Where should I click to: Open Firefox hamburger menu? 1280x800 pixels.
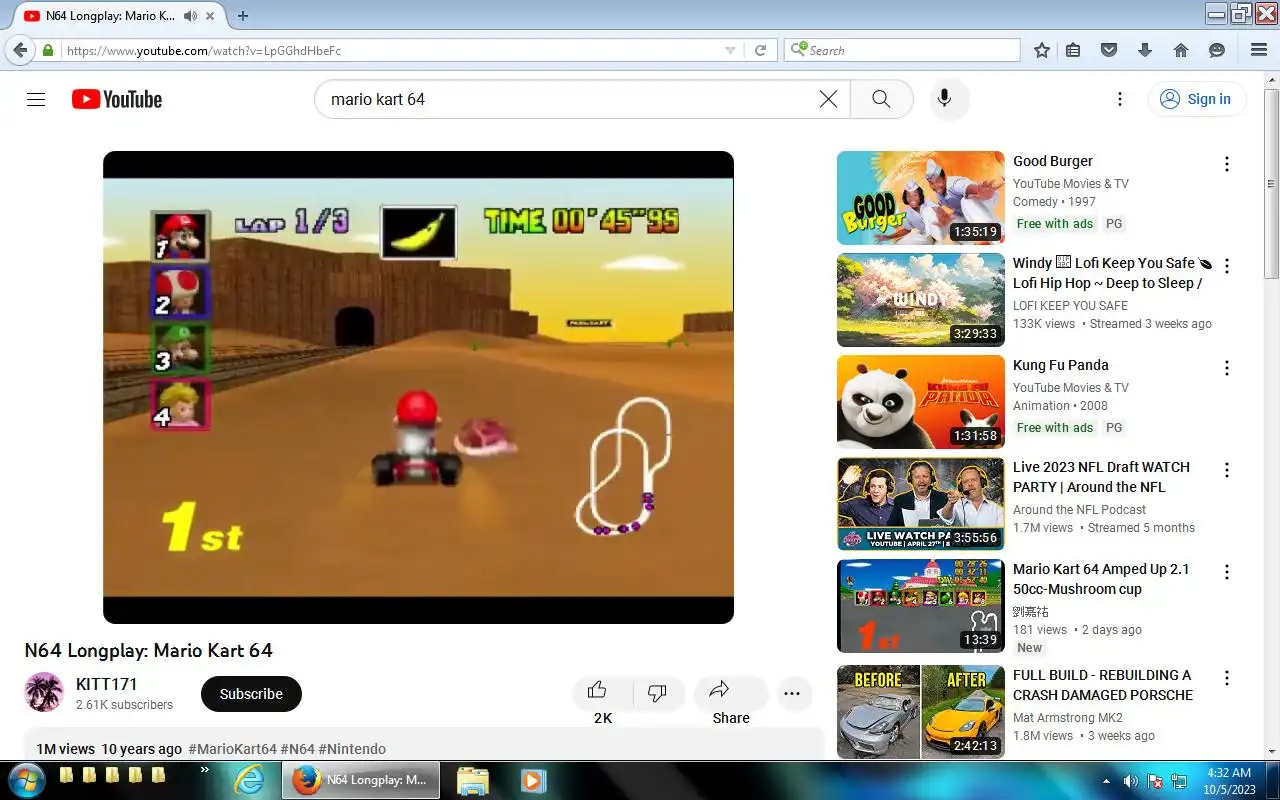pyautogui.click(x=1259, y=50)
